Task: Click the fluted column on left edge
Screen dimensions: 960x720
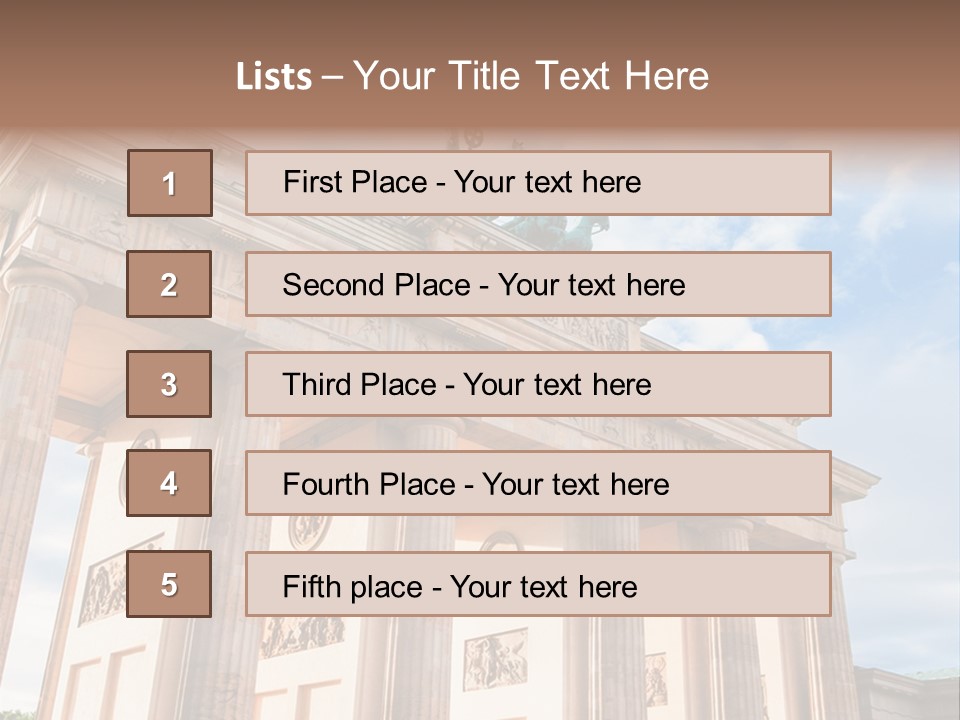Action: (x=30, y=400)
